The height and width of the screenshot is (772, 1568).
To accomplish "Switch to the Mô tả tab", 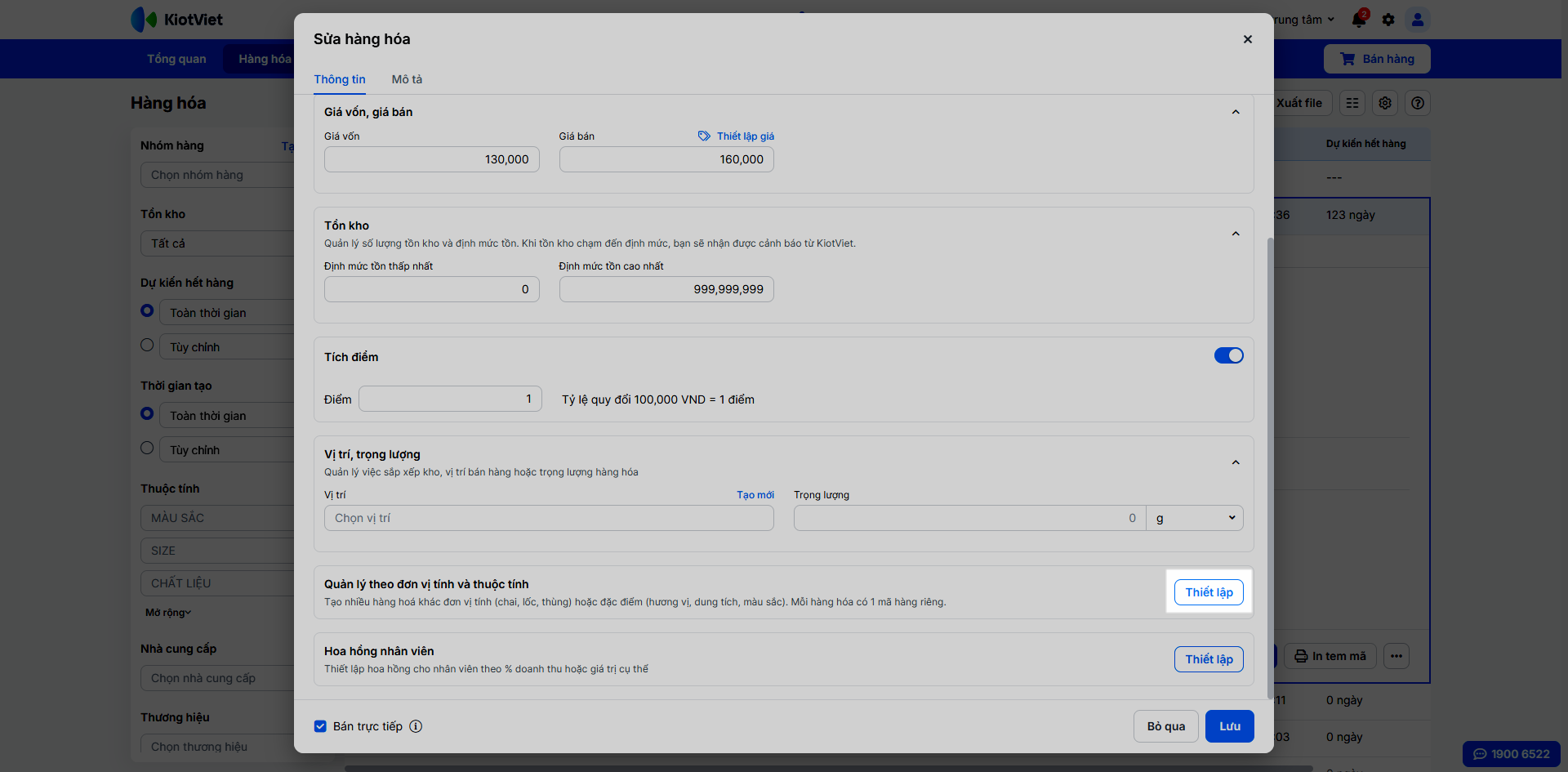I will pyautogui.click(x=407, y=79).
